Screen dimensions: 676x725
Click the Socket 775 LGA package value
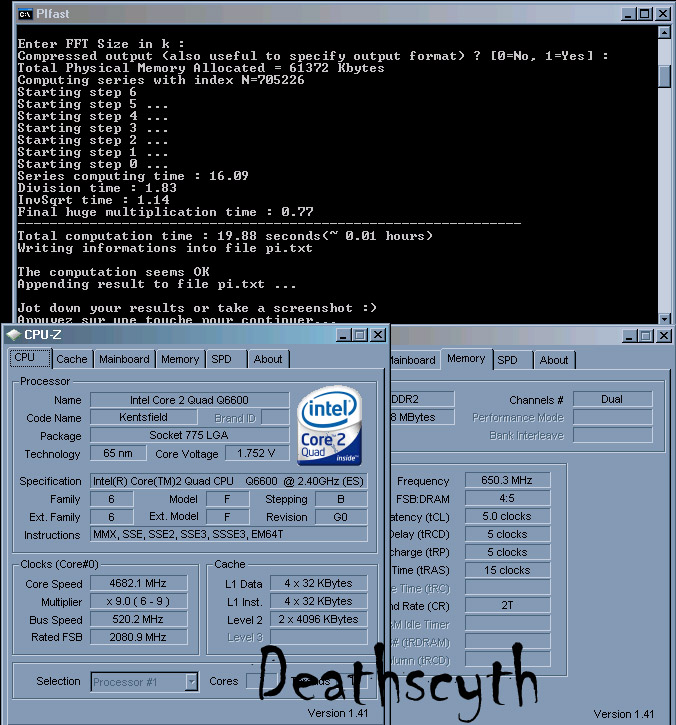click(190, 435)
